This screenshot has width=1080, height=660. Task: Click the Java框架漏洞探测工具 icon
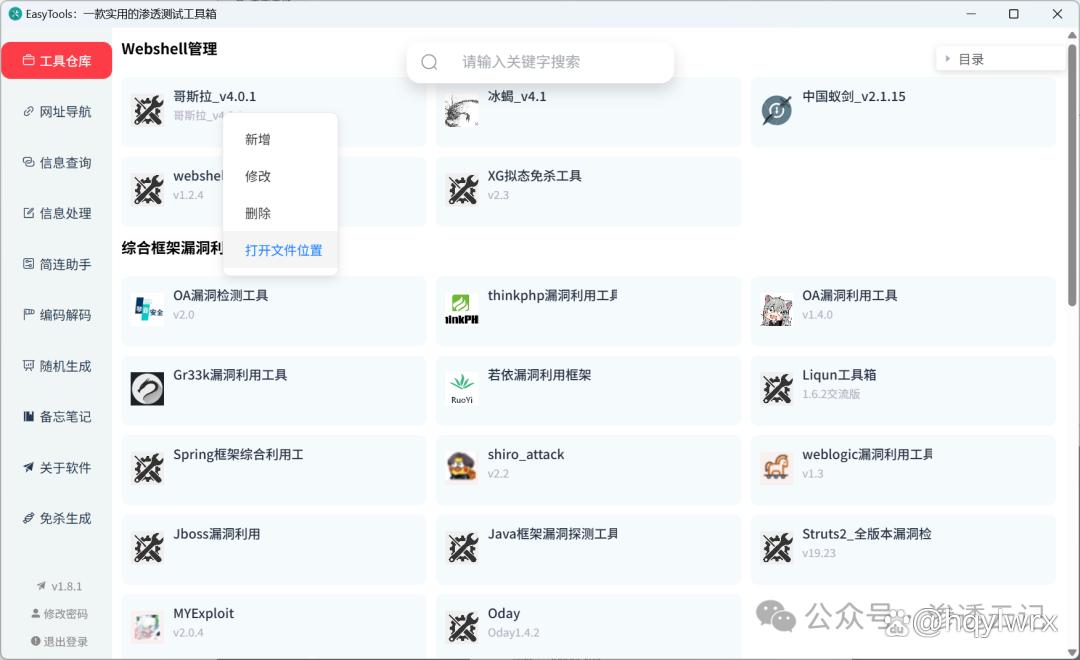pyautogui.click(x=462, y=548)
